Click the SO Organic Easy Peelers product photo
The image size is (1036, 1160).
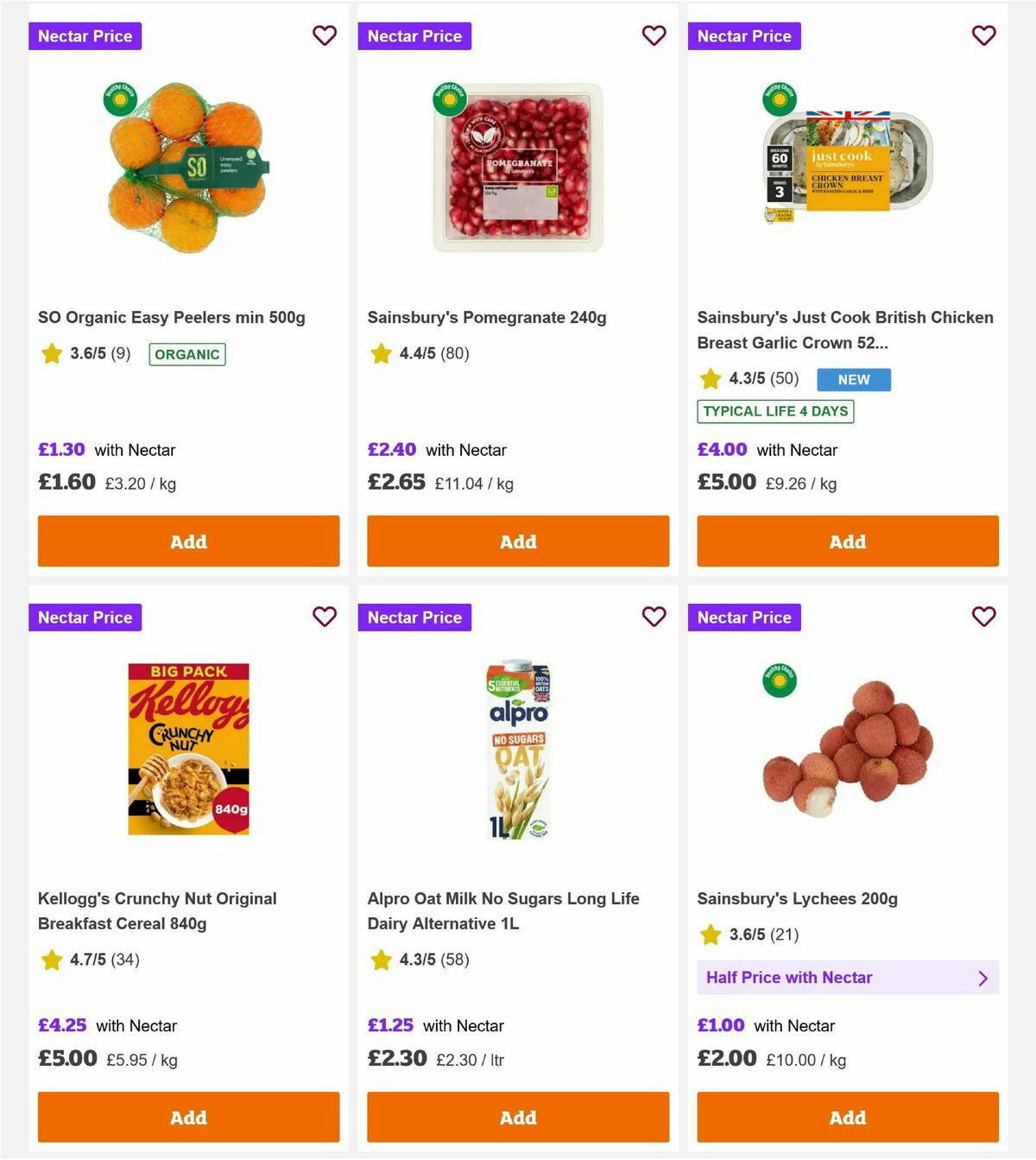pyautogui.click(x=186, y=169)
